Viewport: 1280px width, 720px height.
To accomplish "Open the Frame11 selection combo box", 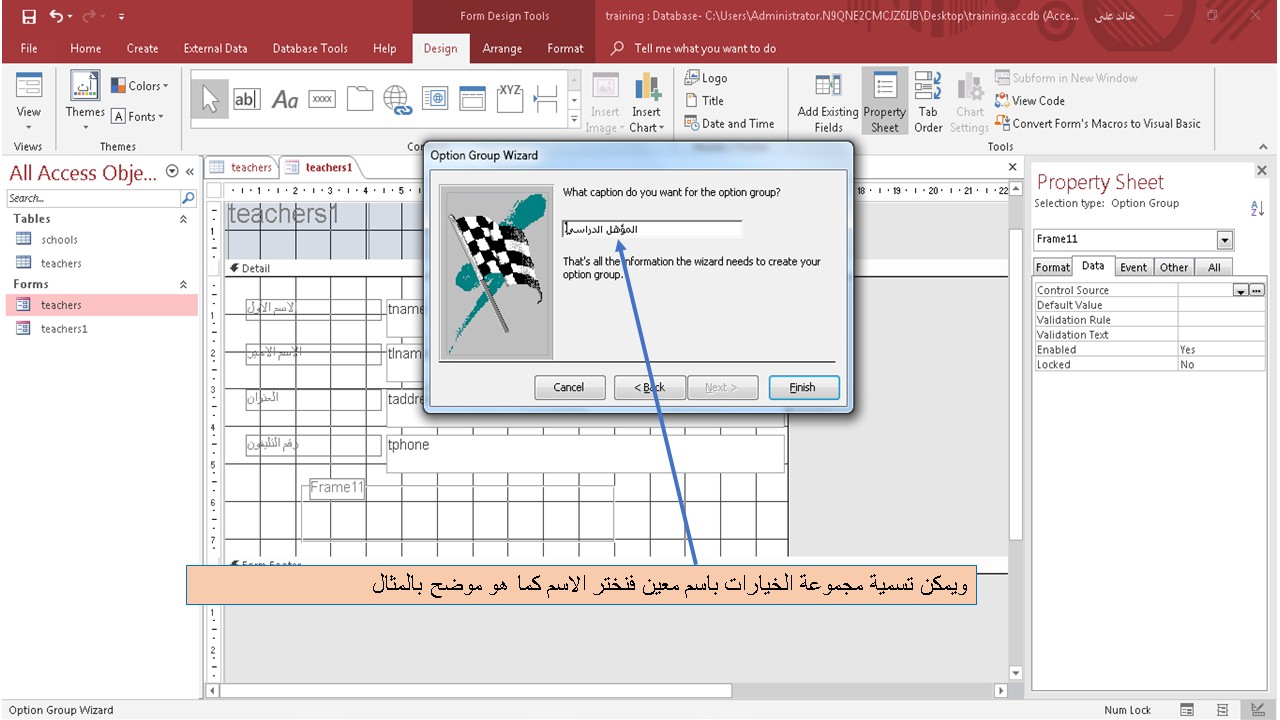I will click(1225, 240).
